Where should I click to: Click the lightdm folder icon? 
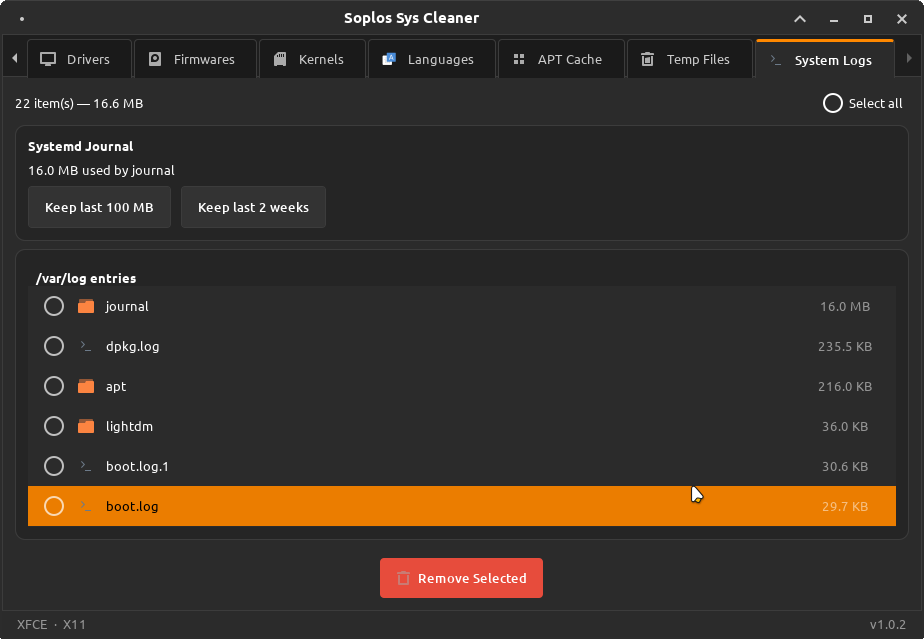(x=86, y=426)
